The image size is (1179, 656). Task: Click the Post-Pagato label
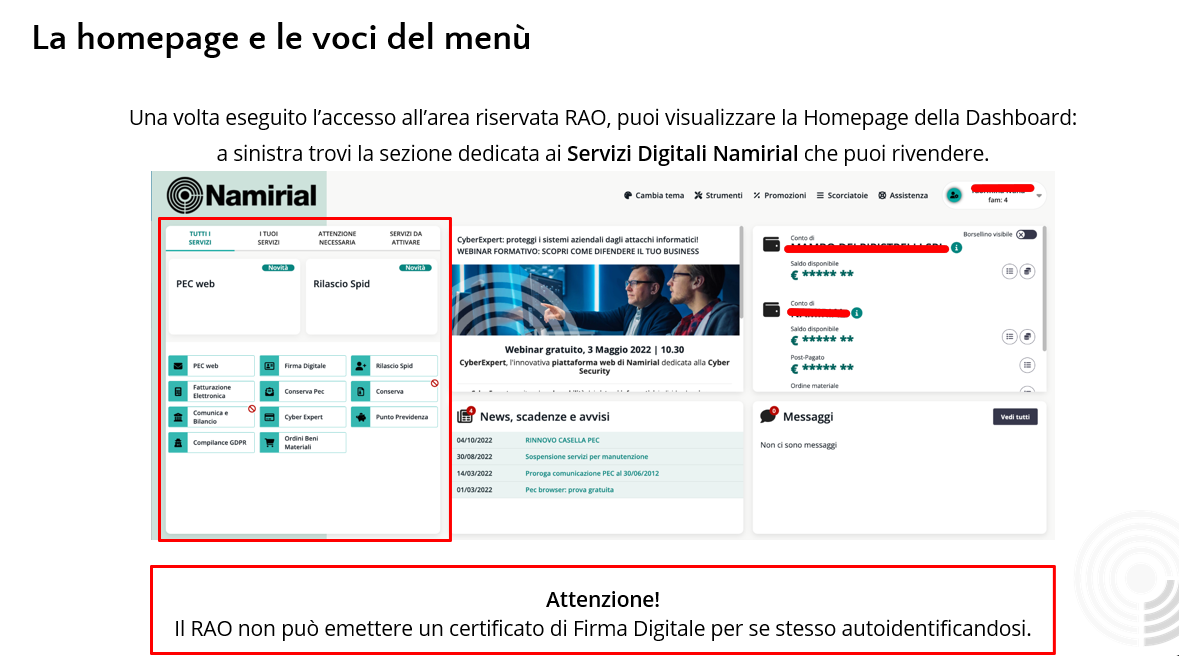[808, 357]
